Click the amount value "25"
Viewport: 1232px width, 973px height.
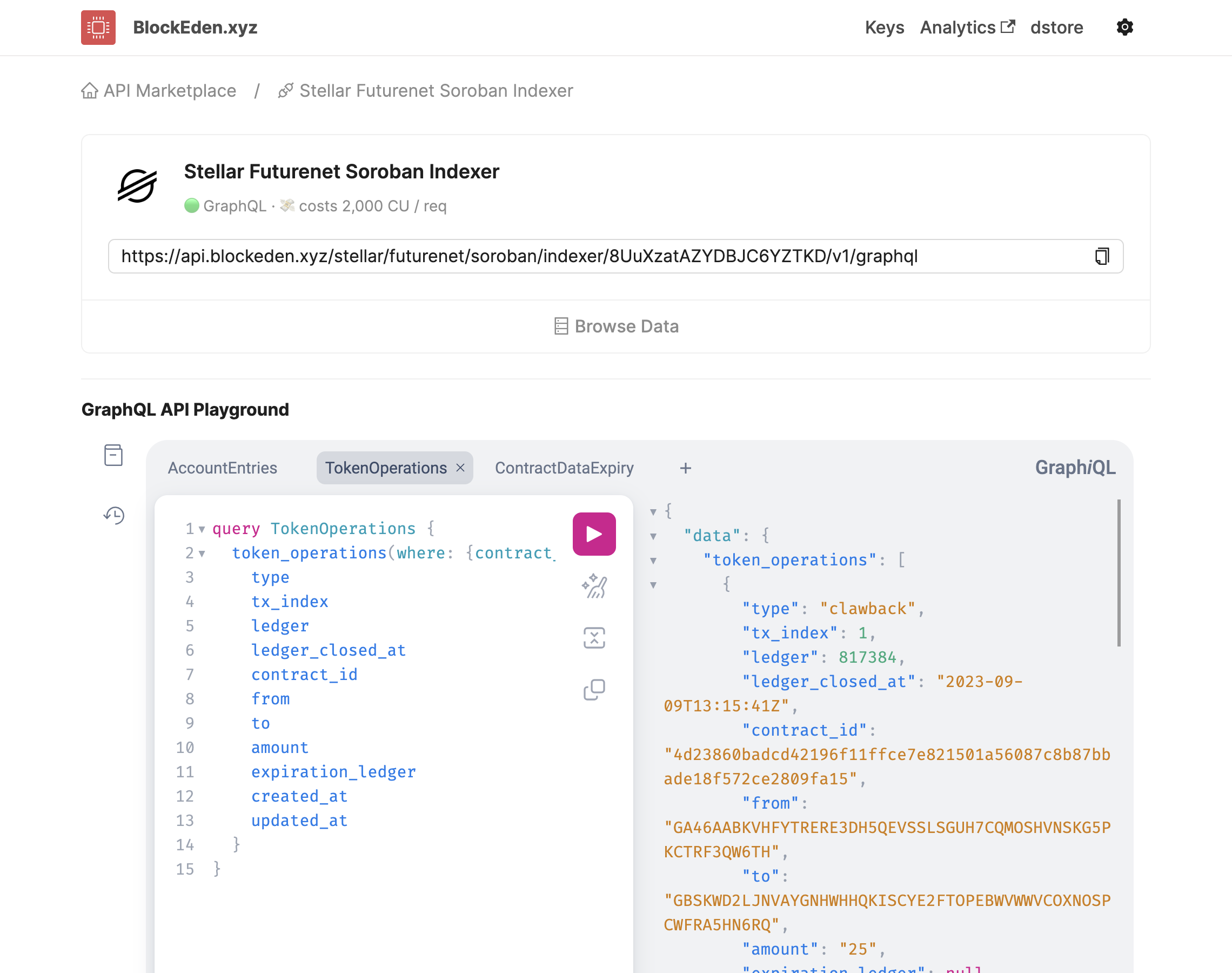[858, 949]
